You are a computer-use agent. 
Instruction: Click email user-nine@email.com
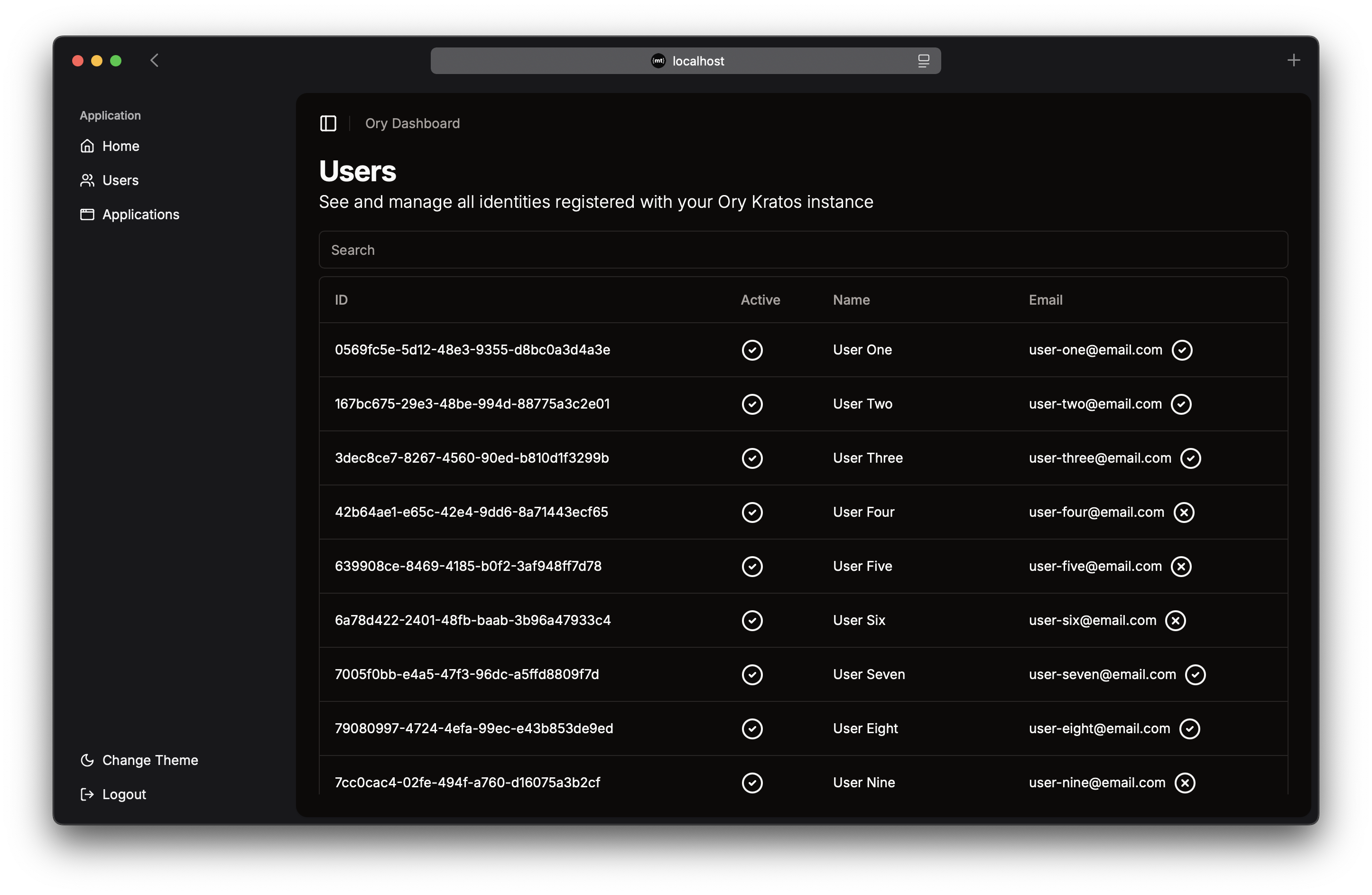point(1097,783)
